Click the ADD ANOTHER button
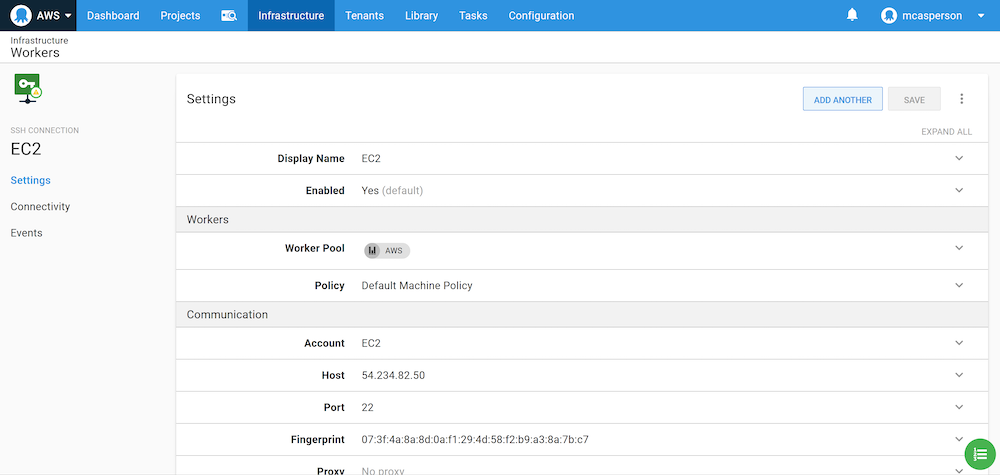The height and width of the screenshot is (475, 1000). 842,99
